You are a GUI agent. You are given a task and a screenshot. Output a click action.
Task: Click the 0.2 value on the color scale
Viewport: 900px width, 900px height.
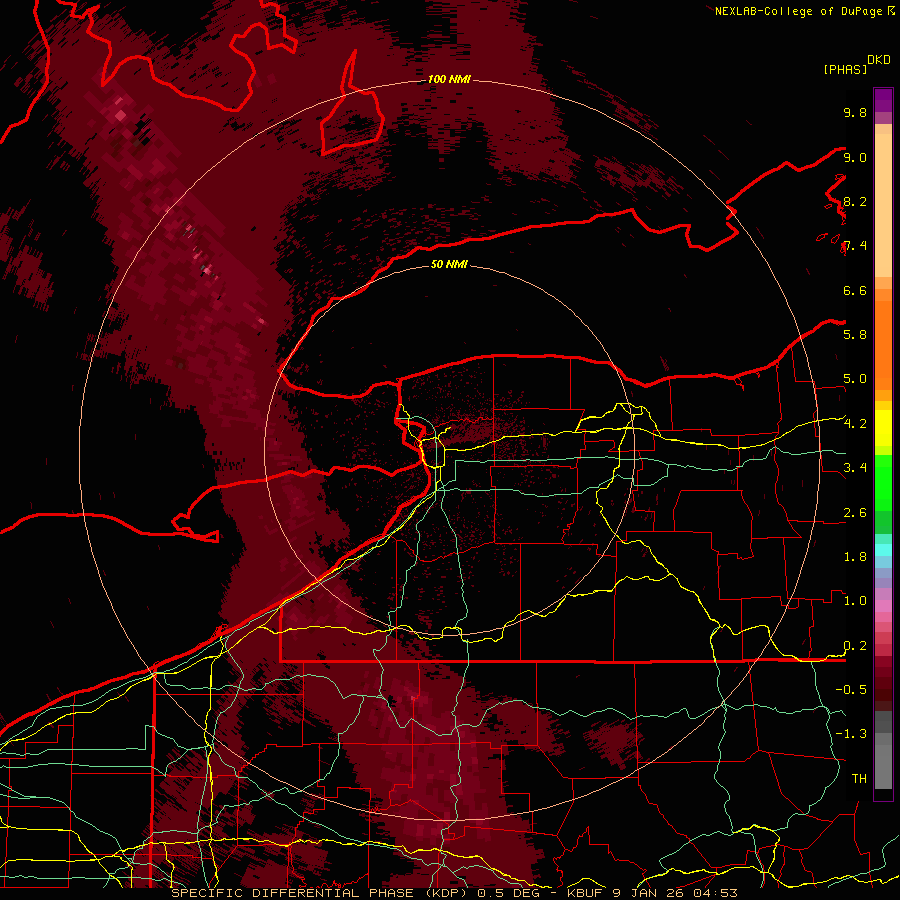[855, 646]
